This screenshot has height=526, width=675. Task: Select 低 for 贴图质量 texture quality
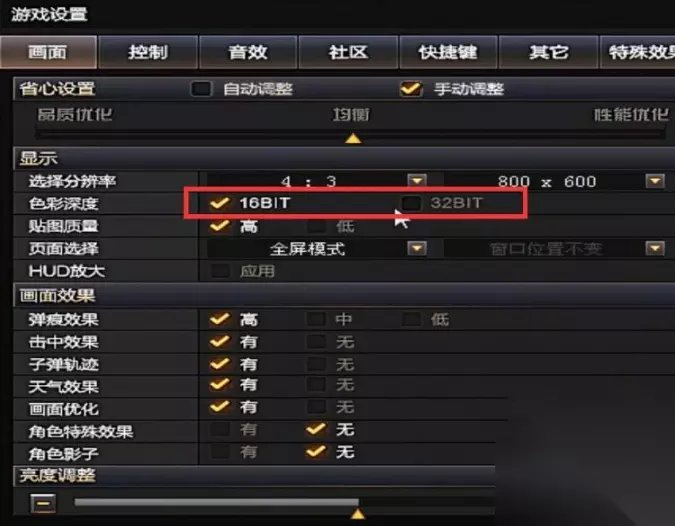pos(316,226)
